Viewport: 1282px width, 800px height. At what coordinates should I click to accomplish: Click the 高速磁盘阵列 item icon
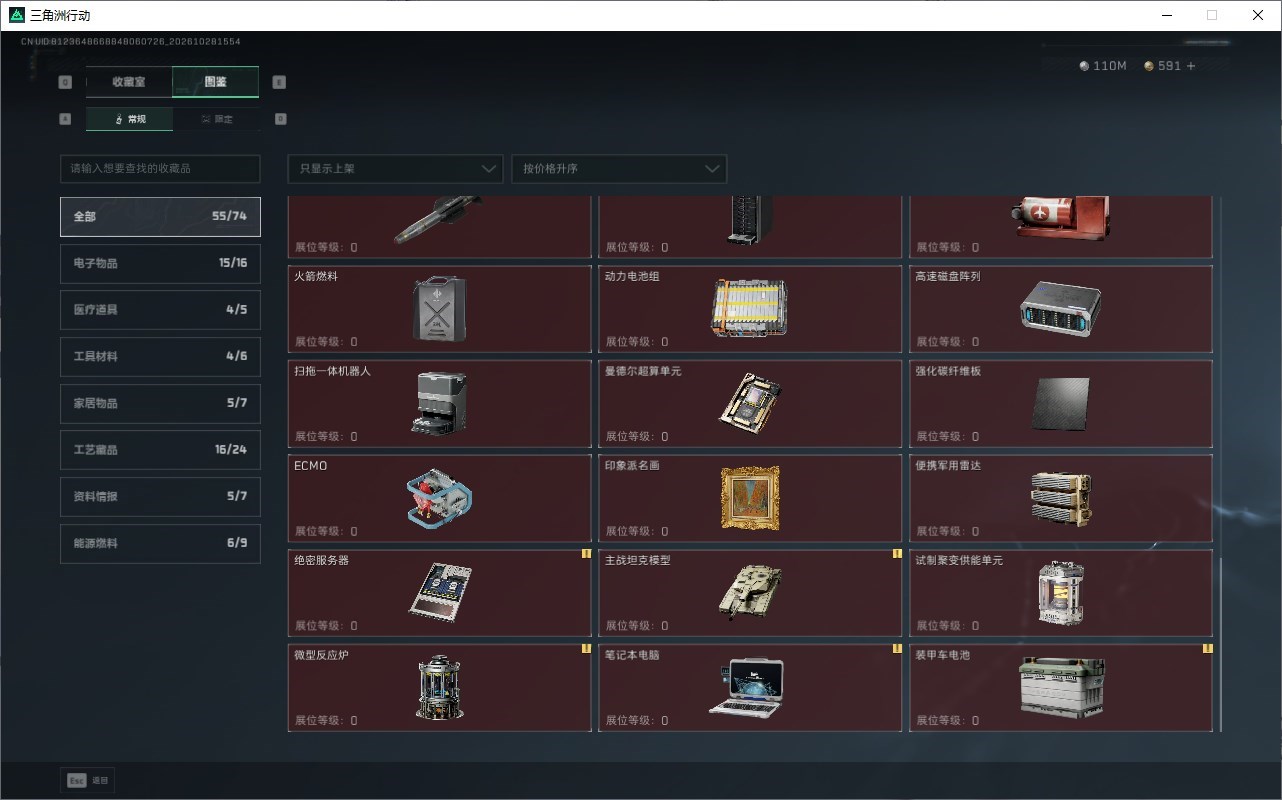tap(1060, 307)
